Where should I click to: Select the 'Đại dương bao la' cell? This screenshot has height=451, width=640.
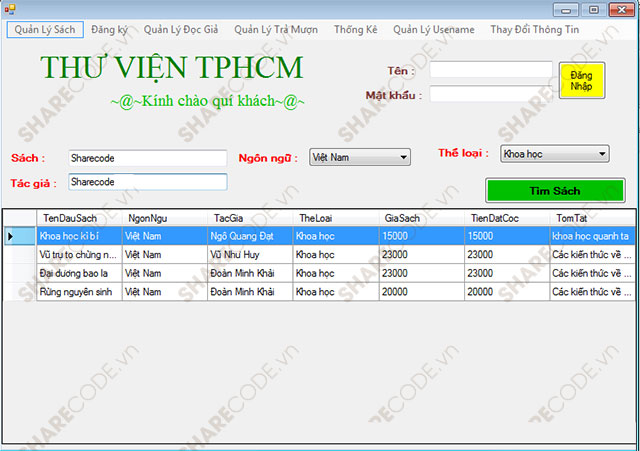click(79, 273)
